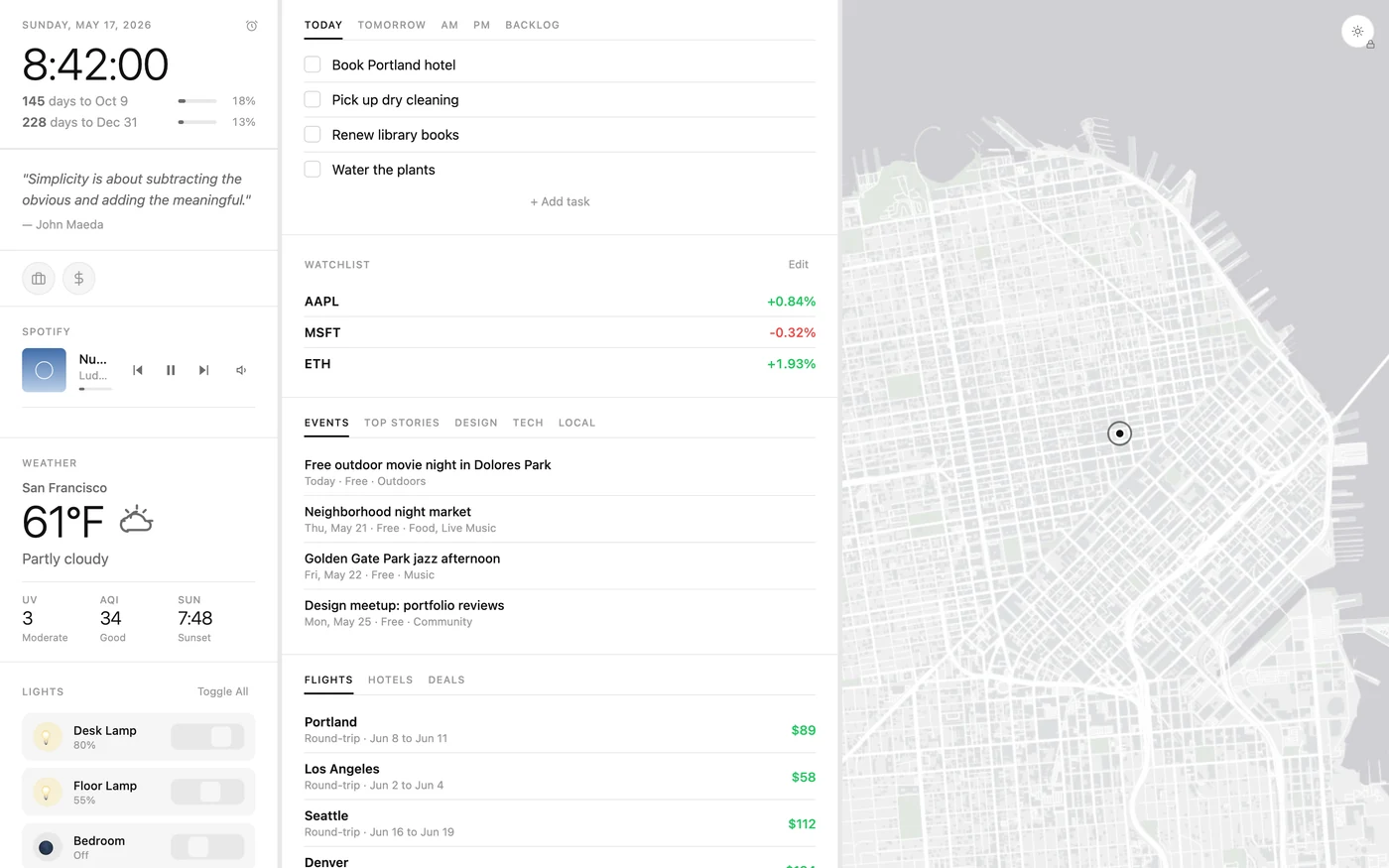Click Toggle All lights
1389x868 pixels.
[x=223, y=691]
